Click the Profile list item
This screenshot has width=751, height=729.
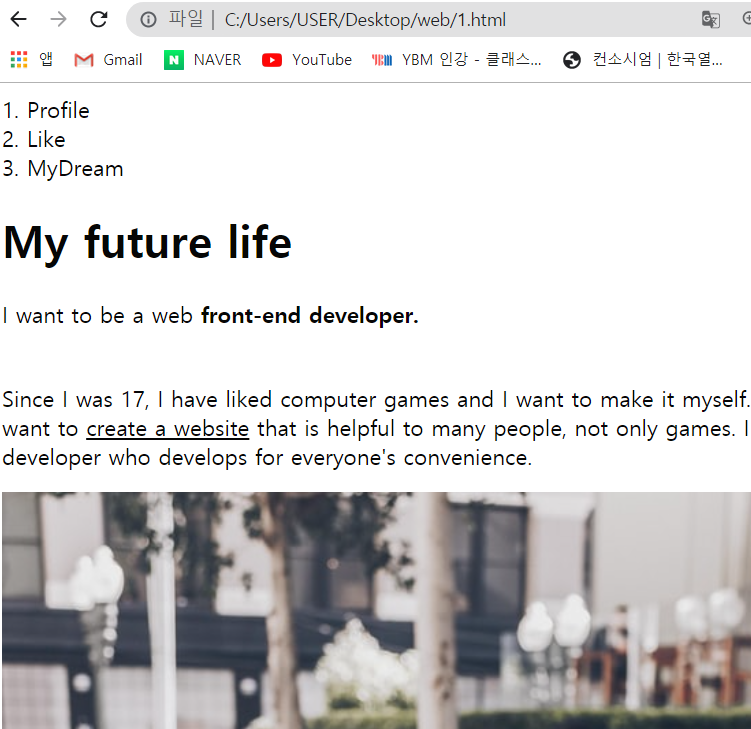tap(58, 111)
